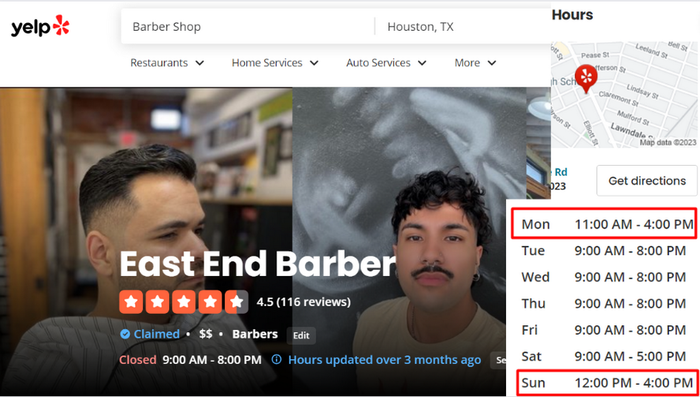The image size is (700, 397).
Task: Click the Yelp logo
Action: point(40,26)
